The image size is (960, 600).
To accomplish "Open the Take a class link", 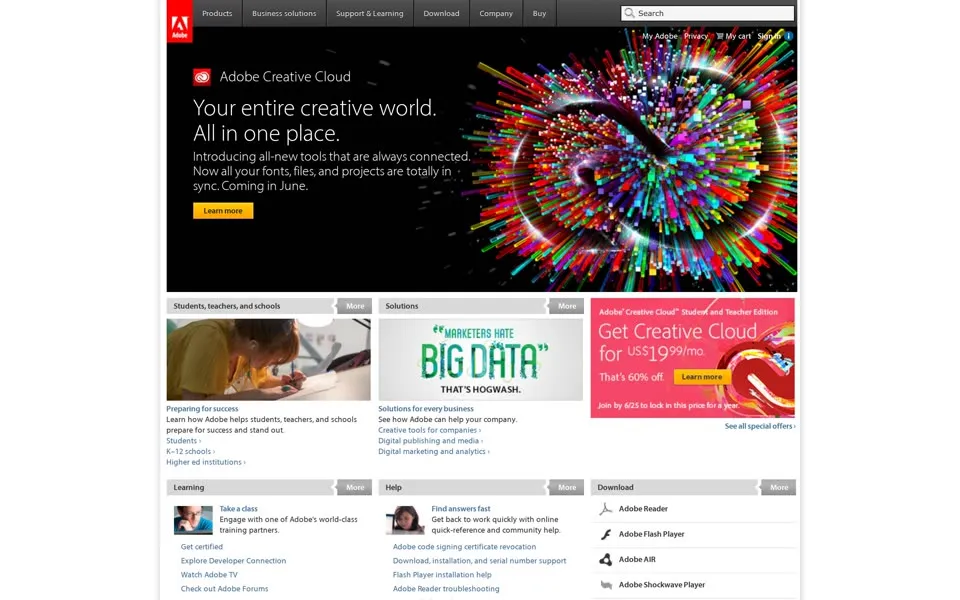I will 238,509.
